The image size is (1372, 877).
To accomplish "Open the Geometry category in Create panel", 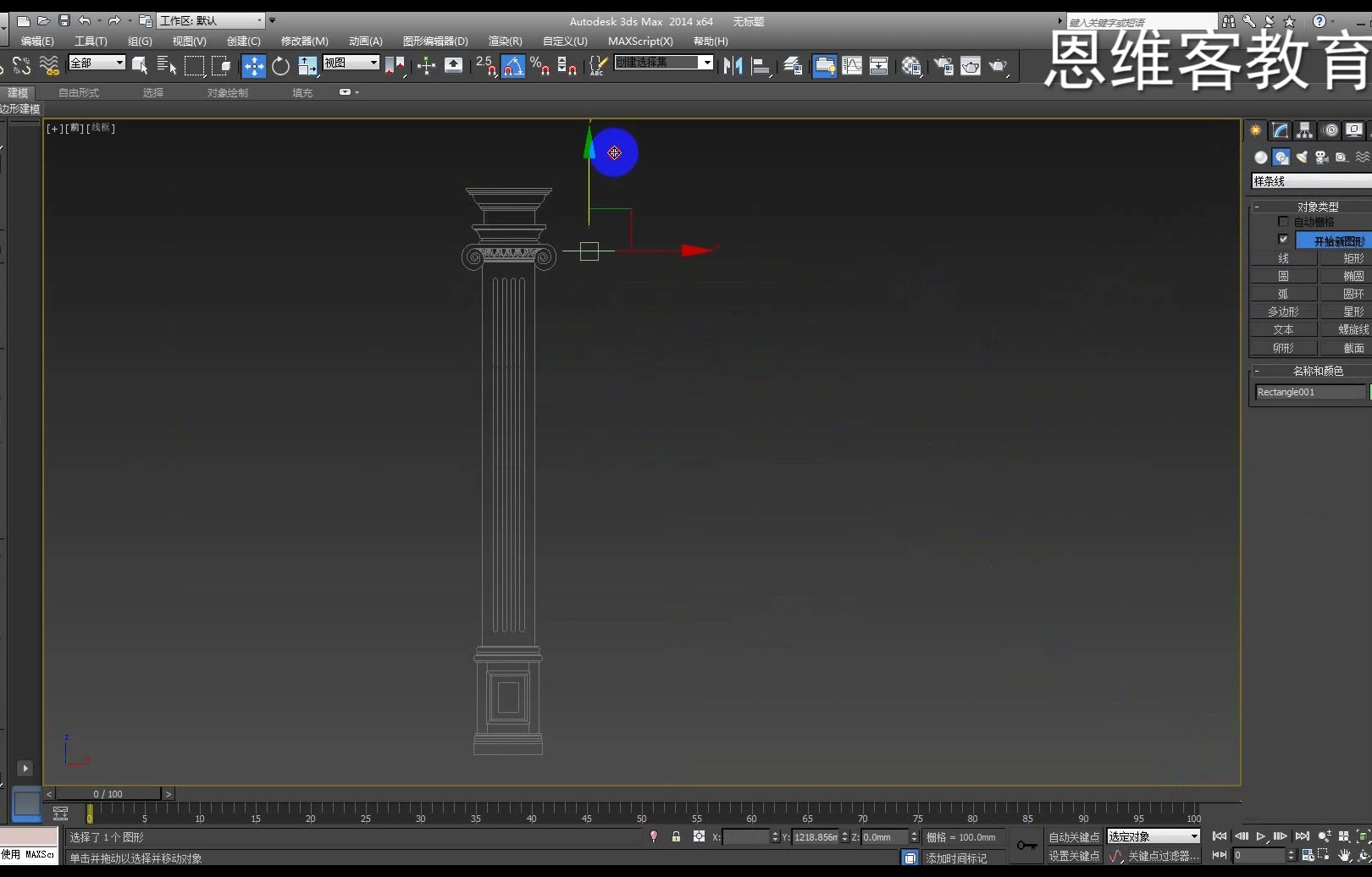I will (x=1259, y=157).
